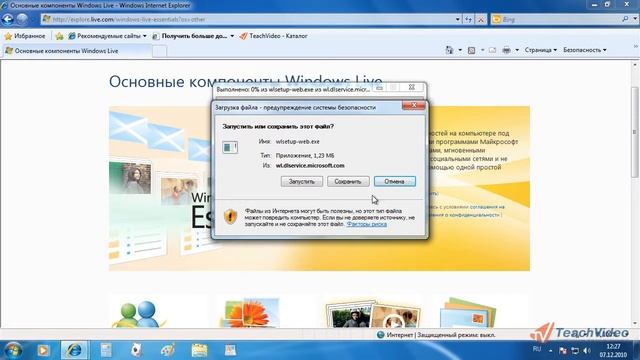Click the RSS feeds icon
The height and width of the screenshot is (360, 640).
[471, 50]
